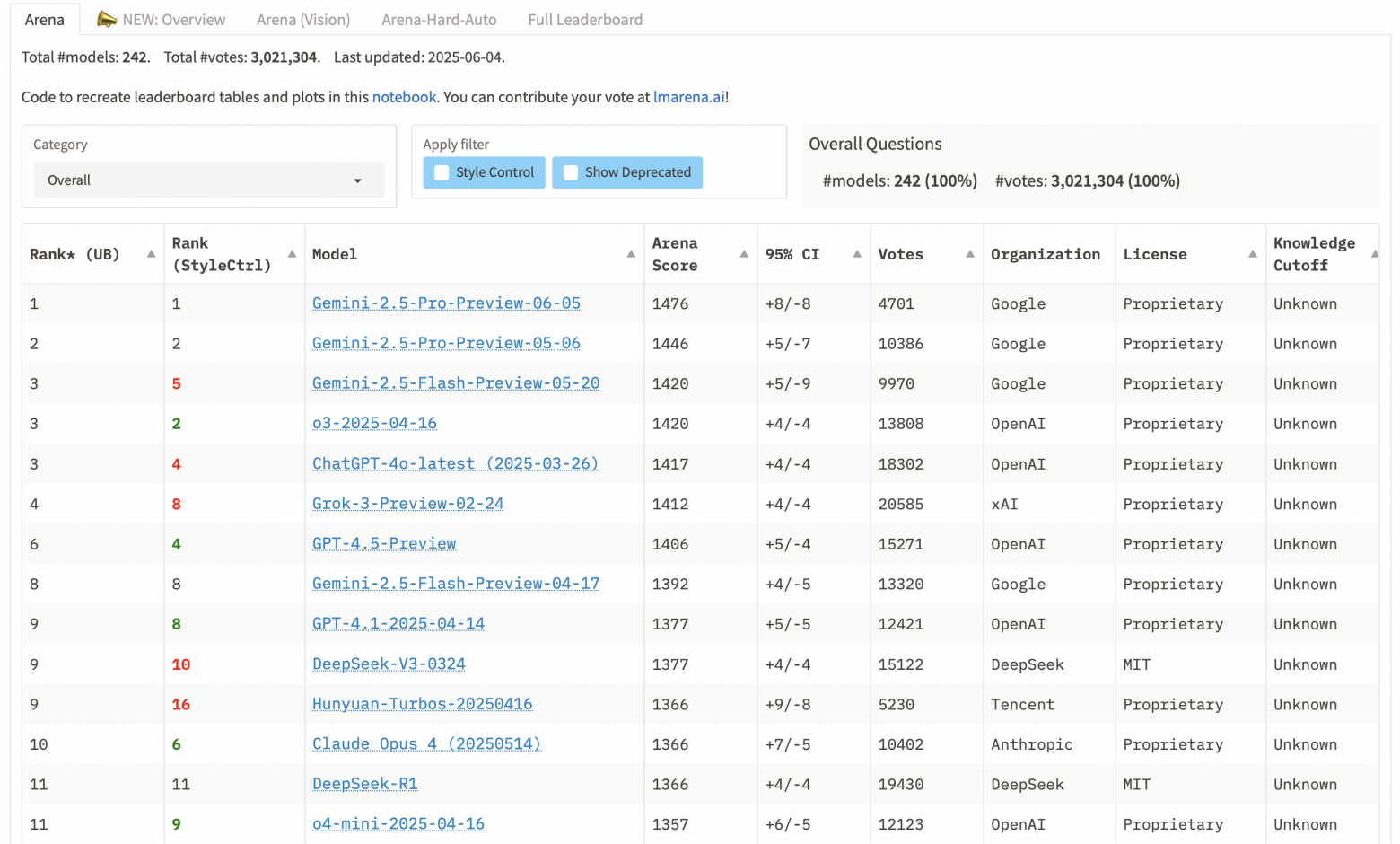Screen dimensions: 1400x844
Task: Visit the lmarena.ai link
Action: [689, 97]
